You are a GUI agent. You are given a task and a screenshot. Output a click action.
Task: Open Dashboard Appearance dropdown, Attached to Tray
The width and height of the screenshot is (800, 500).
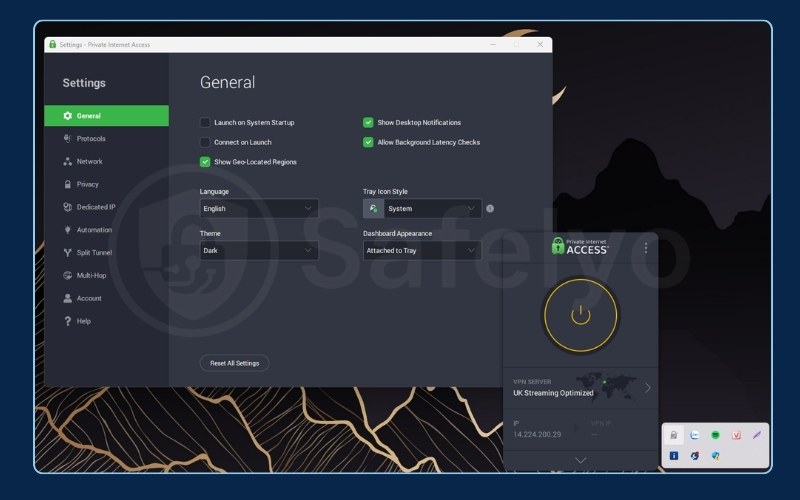tap(422, 250)
